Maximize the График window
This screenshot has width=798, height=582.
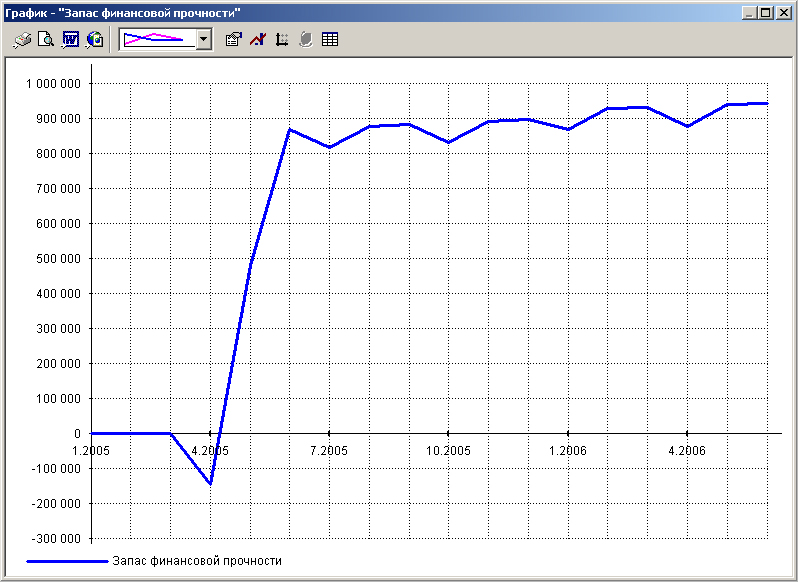point(765,13)
